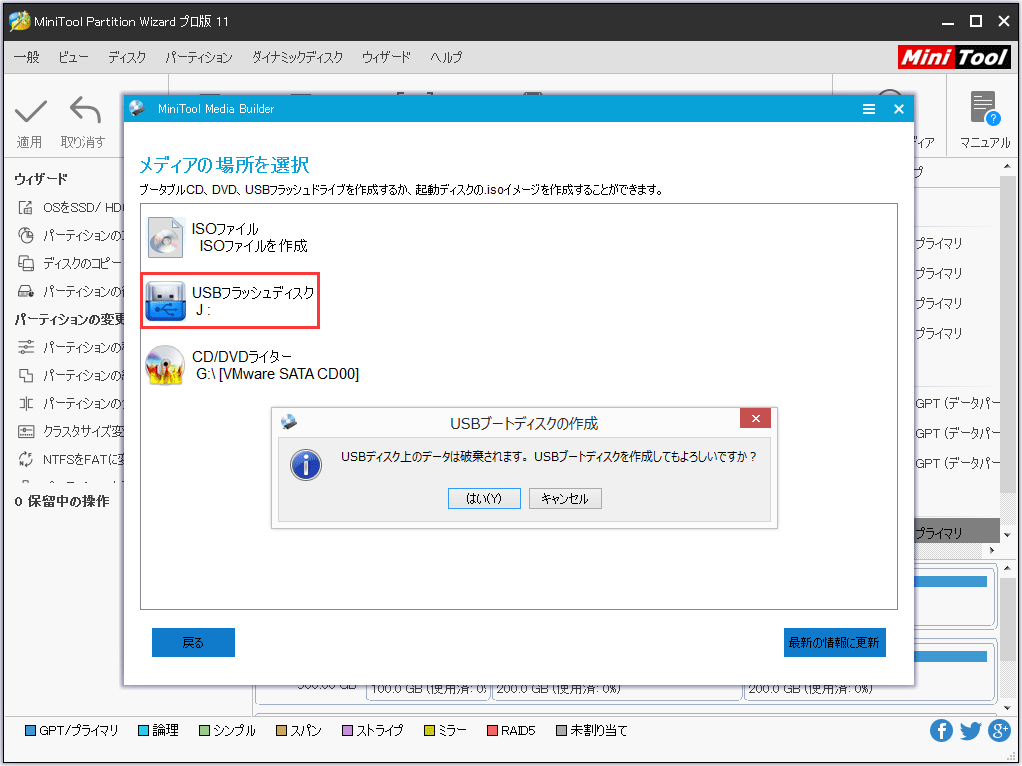1022x766 pixels.
Task: Click the スパン legend swatch
Action: [x=281, y=731]
